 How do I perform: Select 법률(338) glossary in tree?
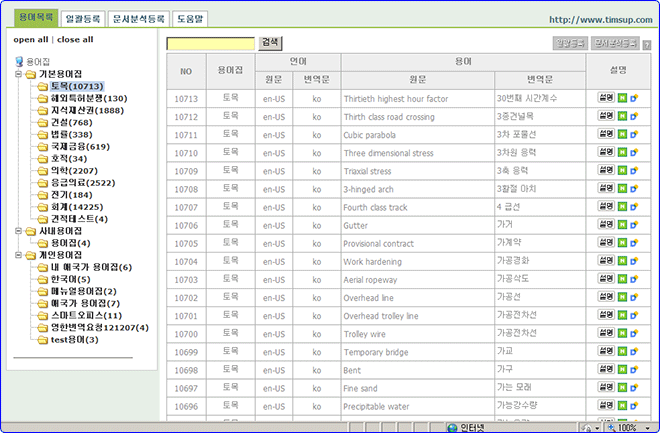click(72, 135)
